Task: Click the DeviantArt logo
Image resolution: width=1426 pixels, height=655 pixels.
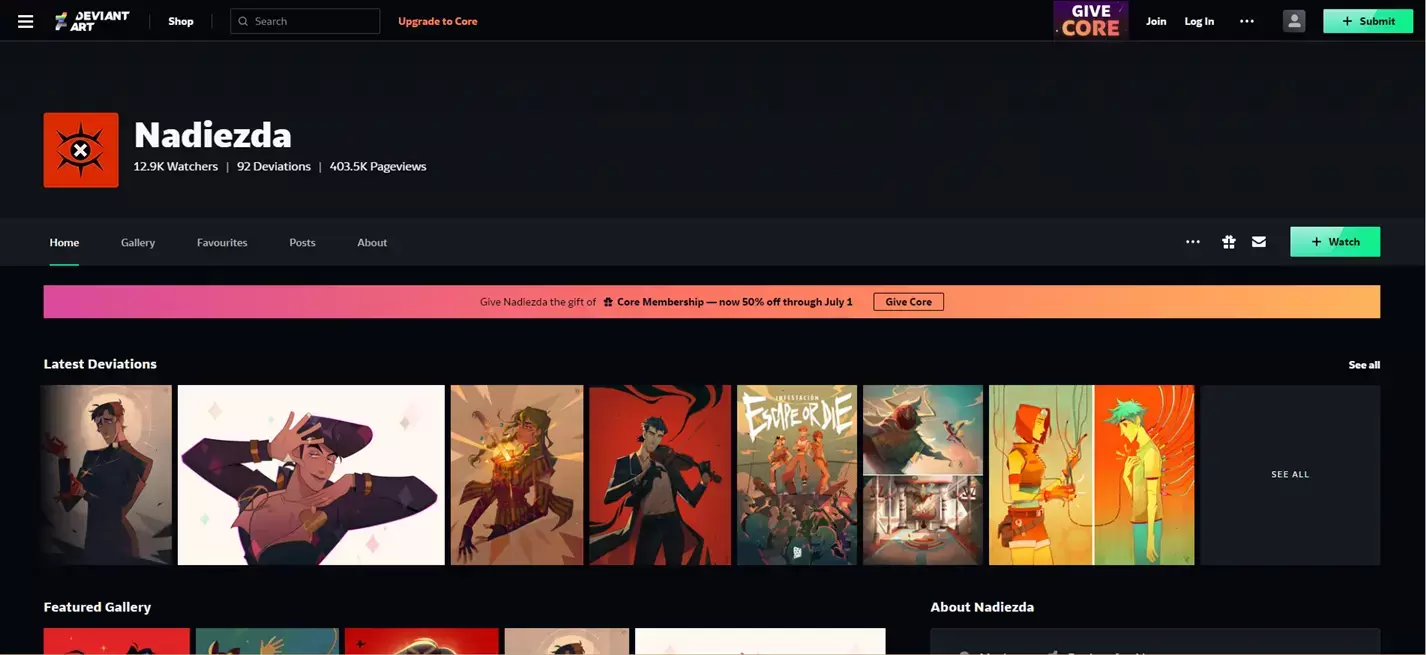Action: 92,21
